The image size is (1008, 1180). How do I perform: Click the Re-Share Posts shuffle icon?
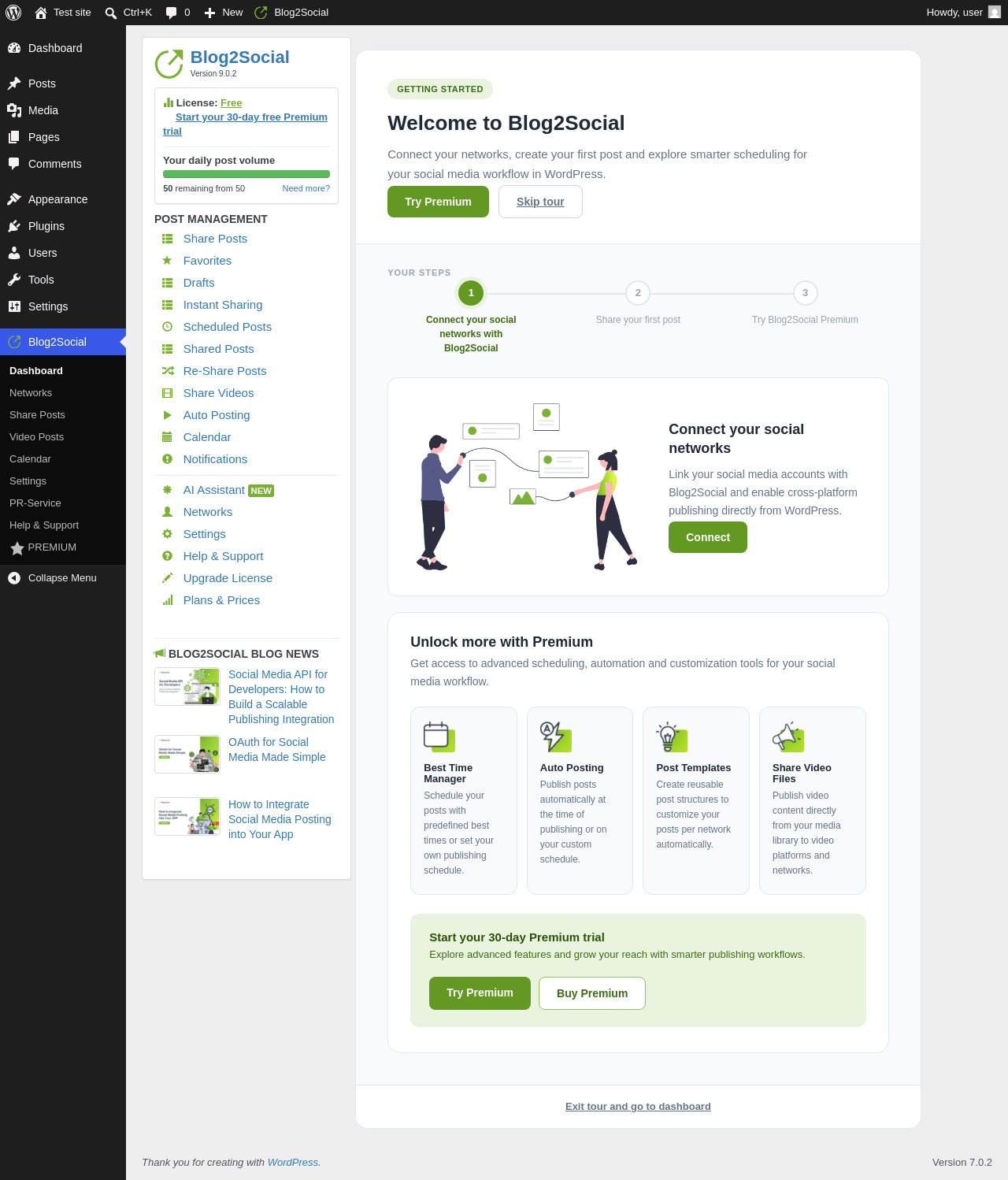(168, 371)
